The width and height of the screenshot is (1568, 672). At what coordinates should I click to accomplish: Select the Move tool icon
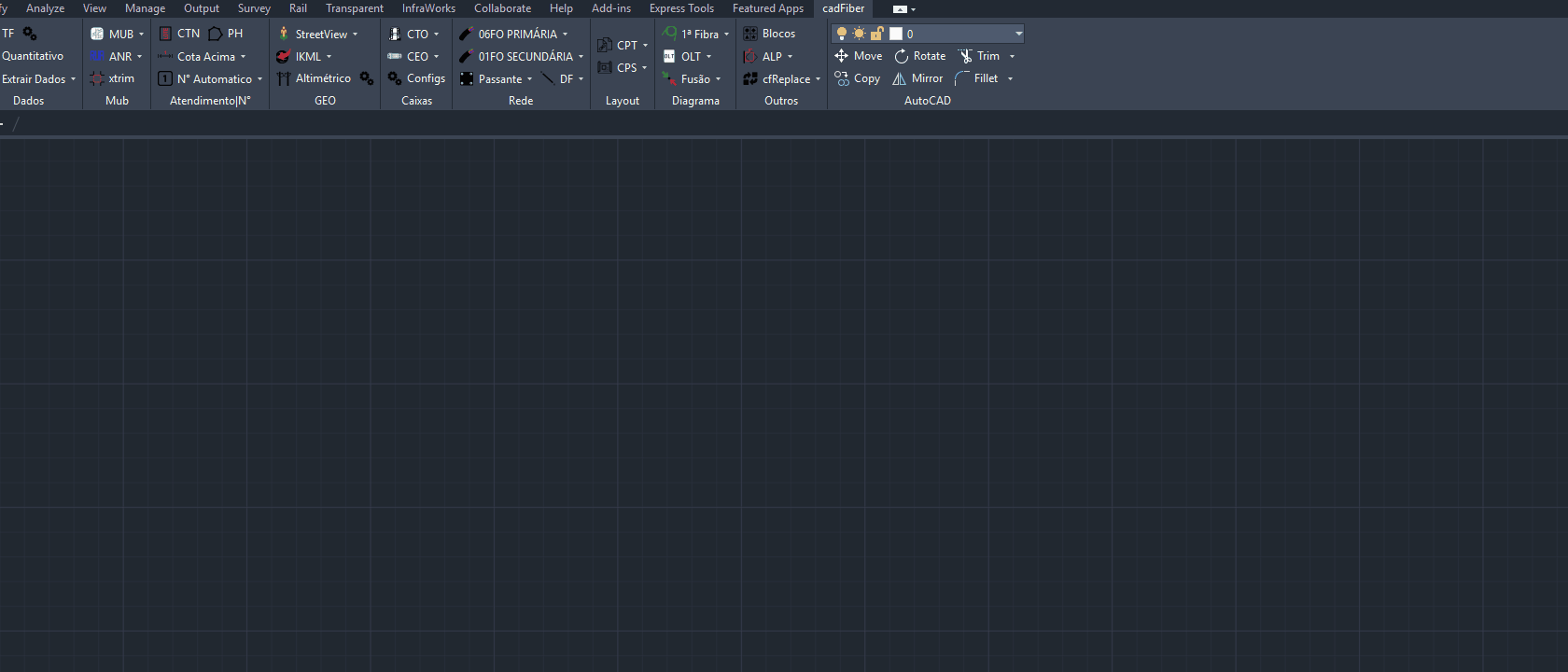pyautogui.click(x=841, y=56)
